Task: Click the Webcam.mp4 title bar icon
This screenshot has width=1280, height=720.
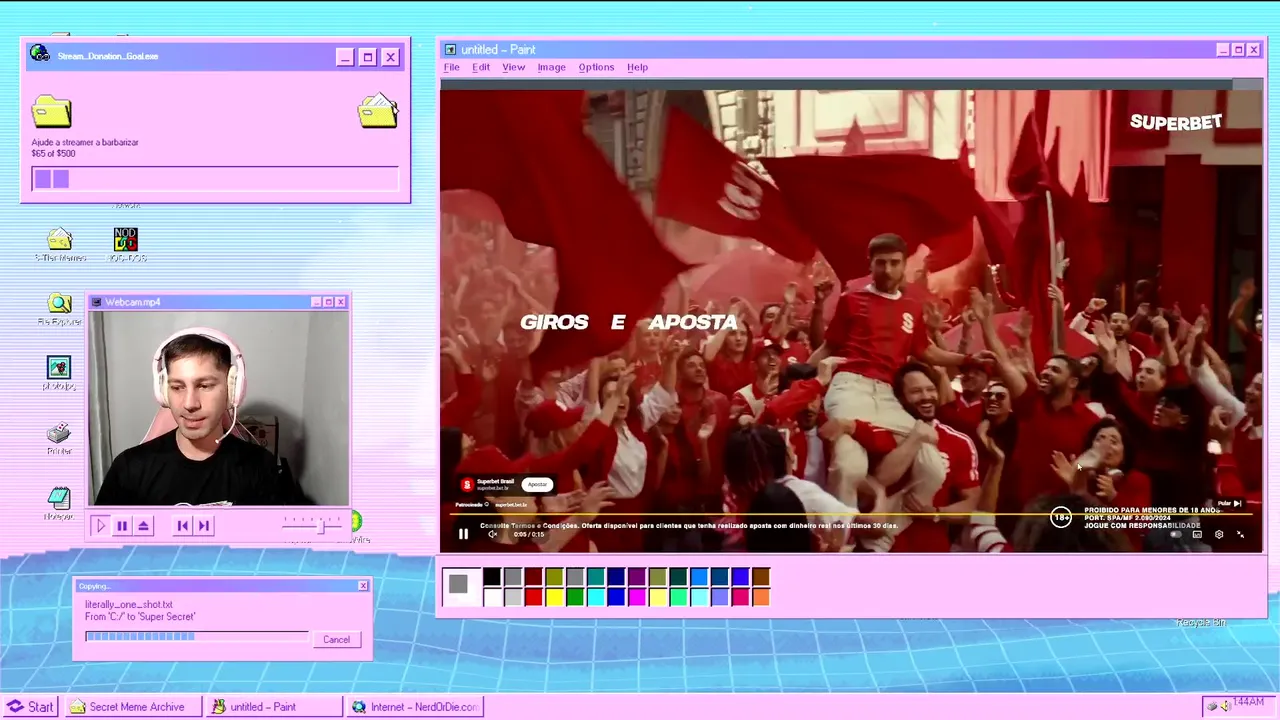Action: point(97,302)
